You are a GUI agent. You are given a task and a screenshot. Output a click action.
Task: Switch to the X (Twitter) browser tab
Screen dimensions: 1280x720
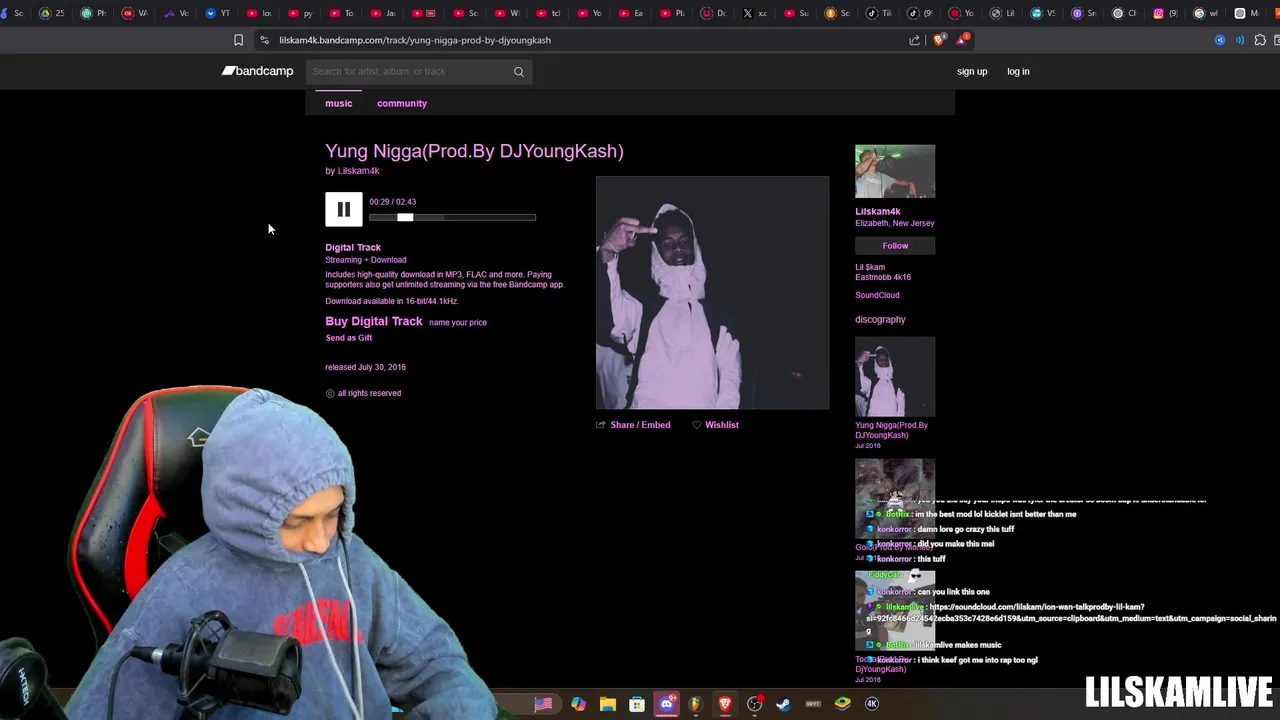[x=754, y=13]
